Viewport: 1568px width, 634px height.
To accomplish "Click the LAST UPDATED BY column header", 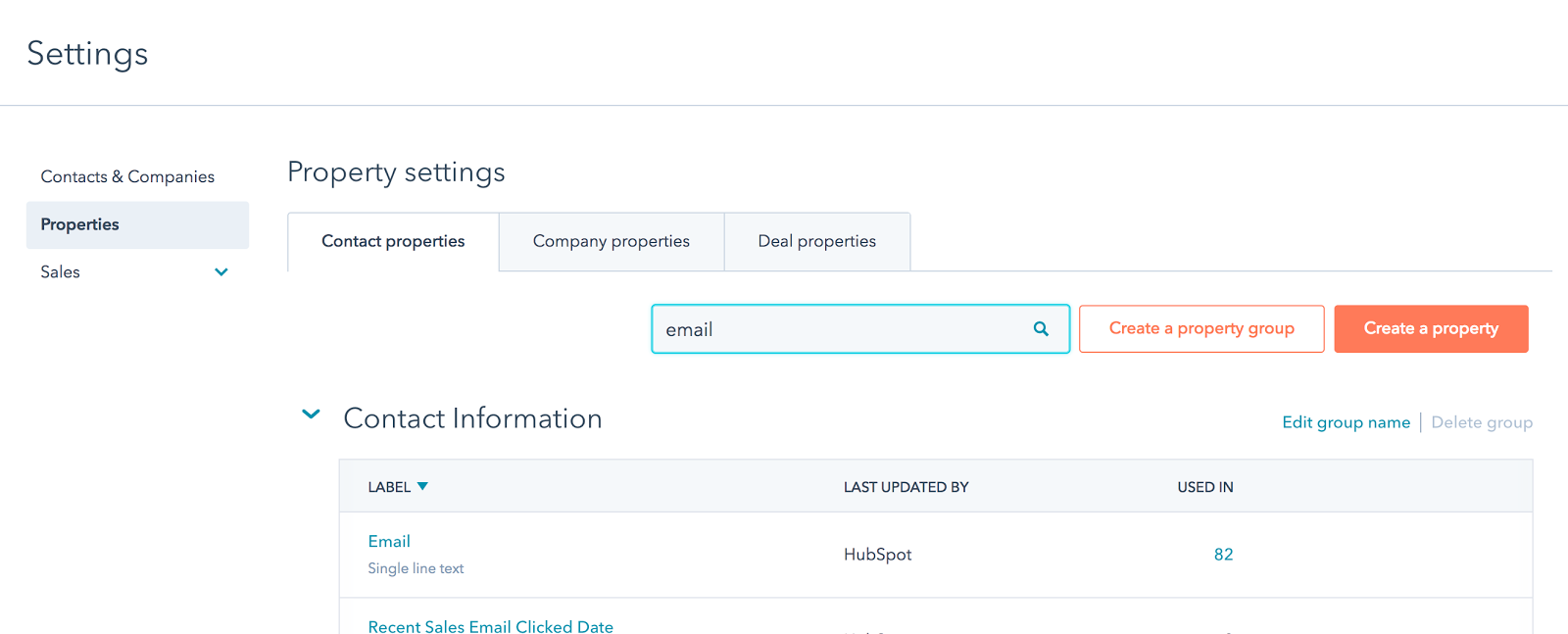I will [x=906, y=486].
